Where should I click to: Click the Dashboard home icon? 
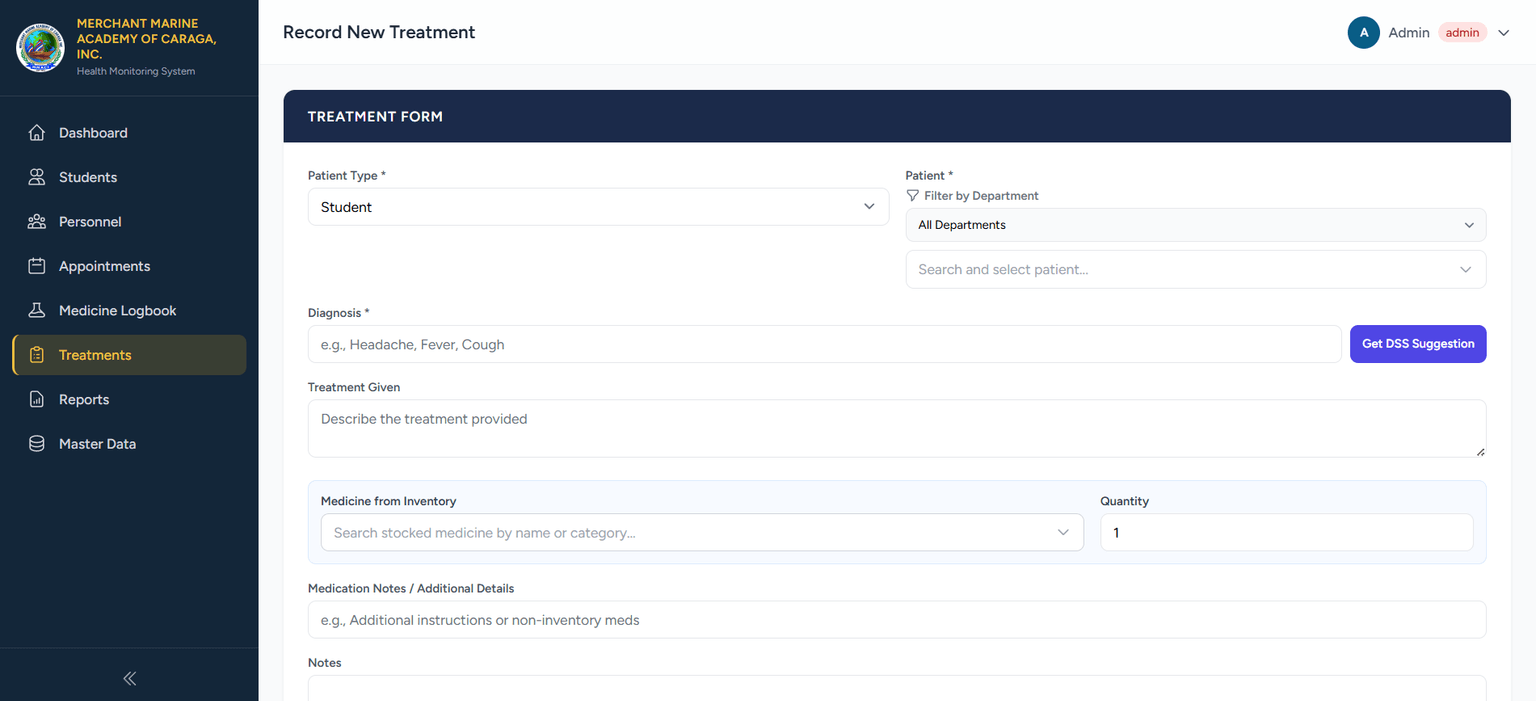click(x=37, y=133)
